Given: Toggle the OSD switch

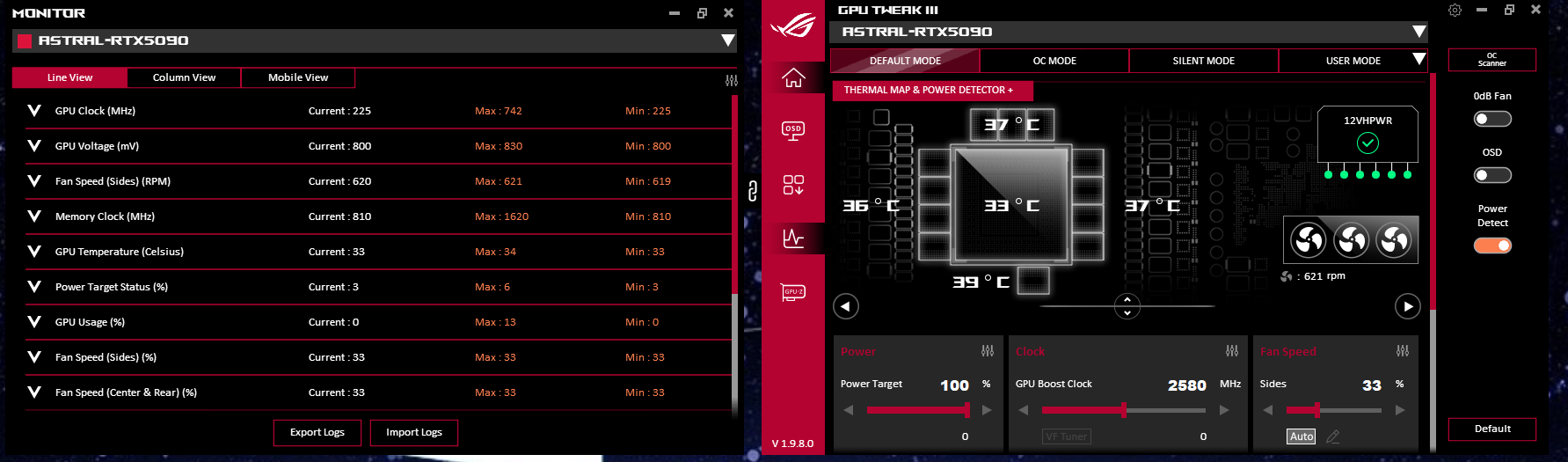Looking at the screenshot, I should pos(1492,175).
